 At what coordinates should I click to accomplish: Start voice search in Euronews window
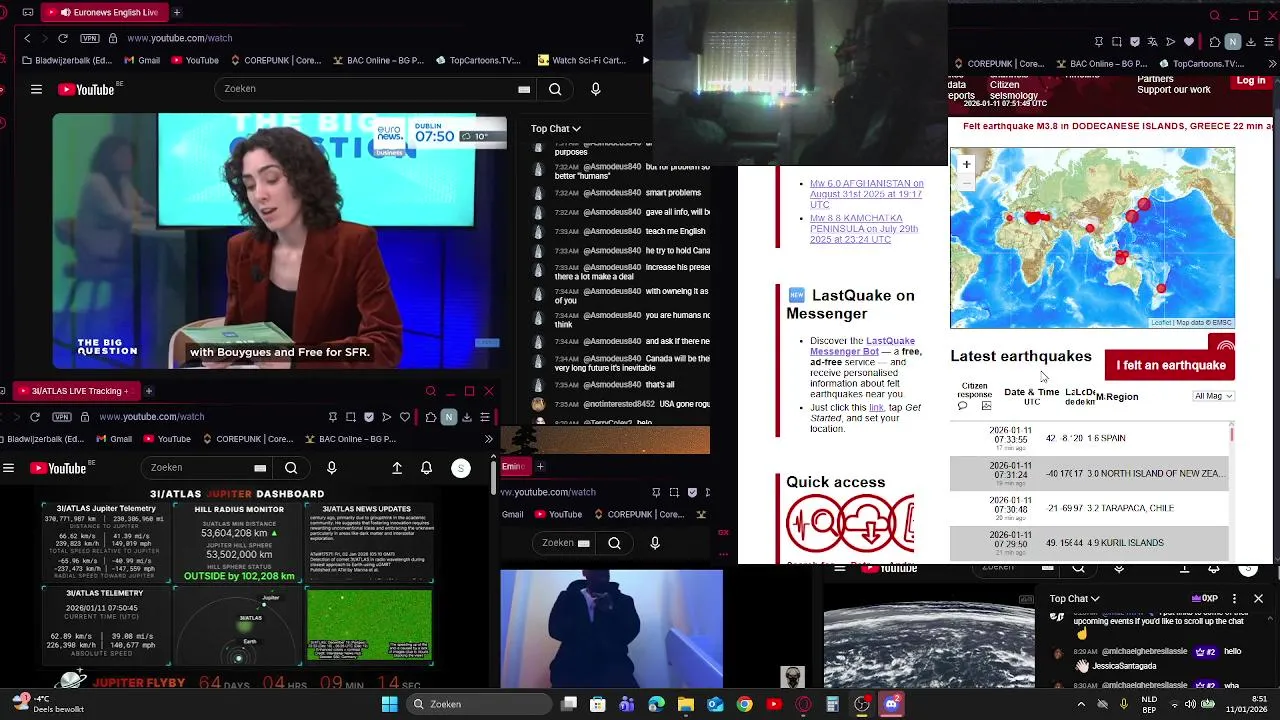coord(596,89)
